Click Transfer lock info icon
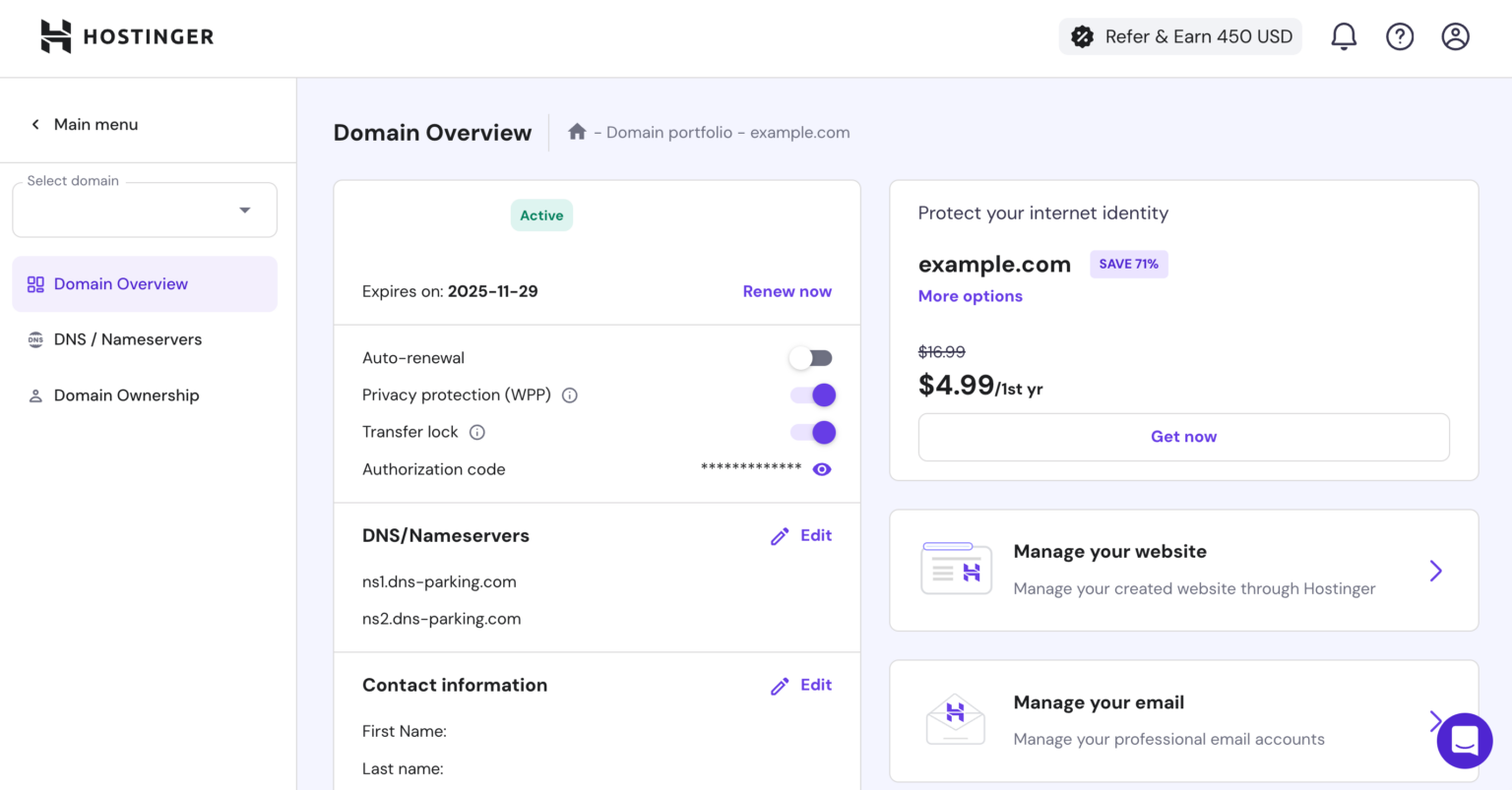 coord(476,432)
